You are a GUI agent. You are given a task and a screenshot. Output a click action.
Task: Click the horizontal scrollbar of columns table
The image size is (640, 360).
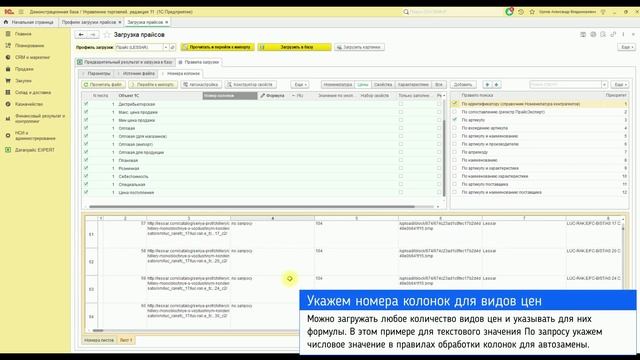coord(252,207)
